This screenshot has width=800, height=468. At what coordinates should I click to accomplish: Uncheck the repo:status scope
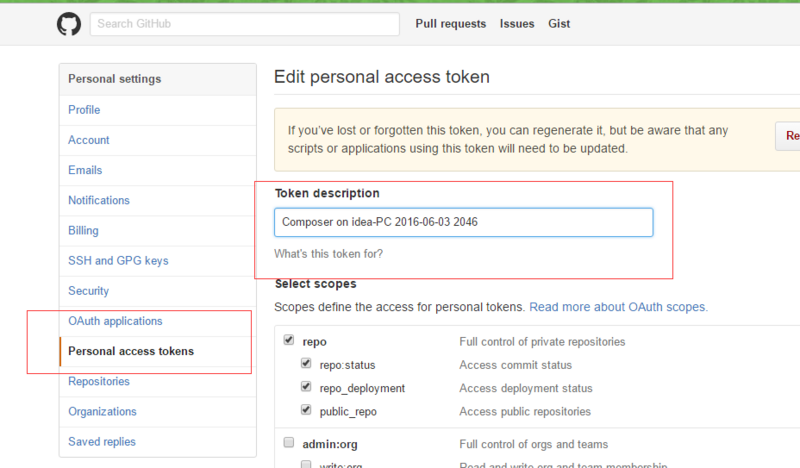pos(307,364)
